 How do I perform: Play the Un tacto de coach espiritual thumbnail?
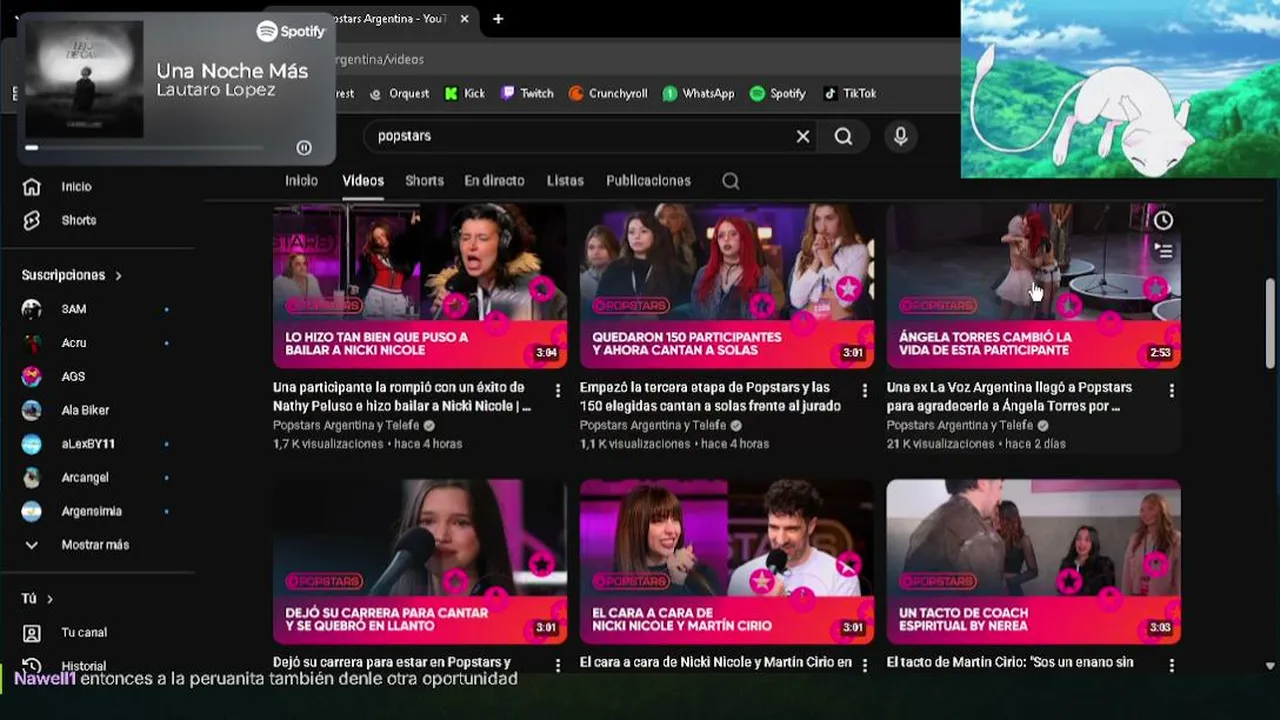[x=1034, y=562]
